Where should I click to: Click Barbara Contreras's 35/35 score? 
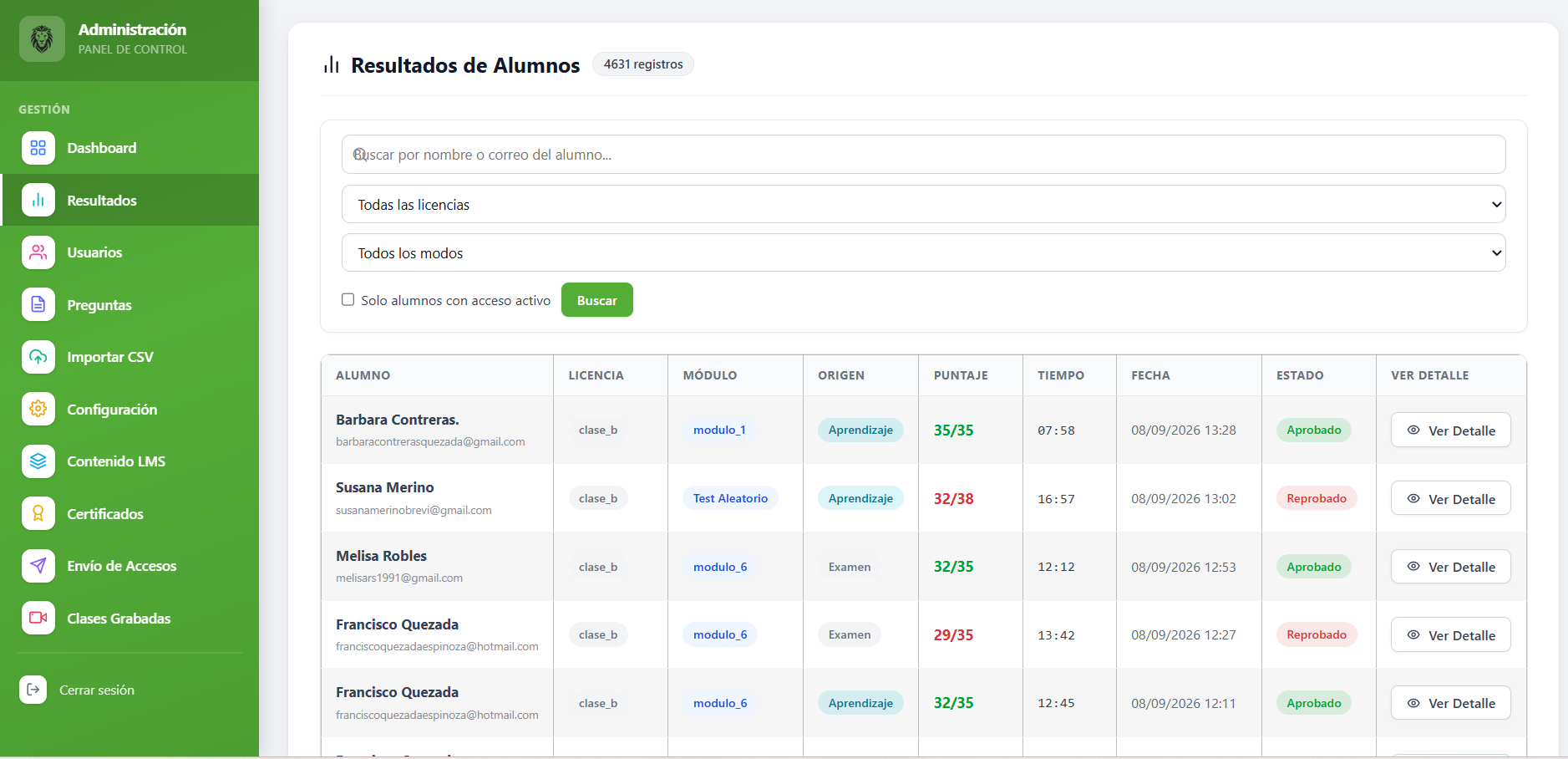[x=953, y=430]
